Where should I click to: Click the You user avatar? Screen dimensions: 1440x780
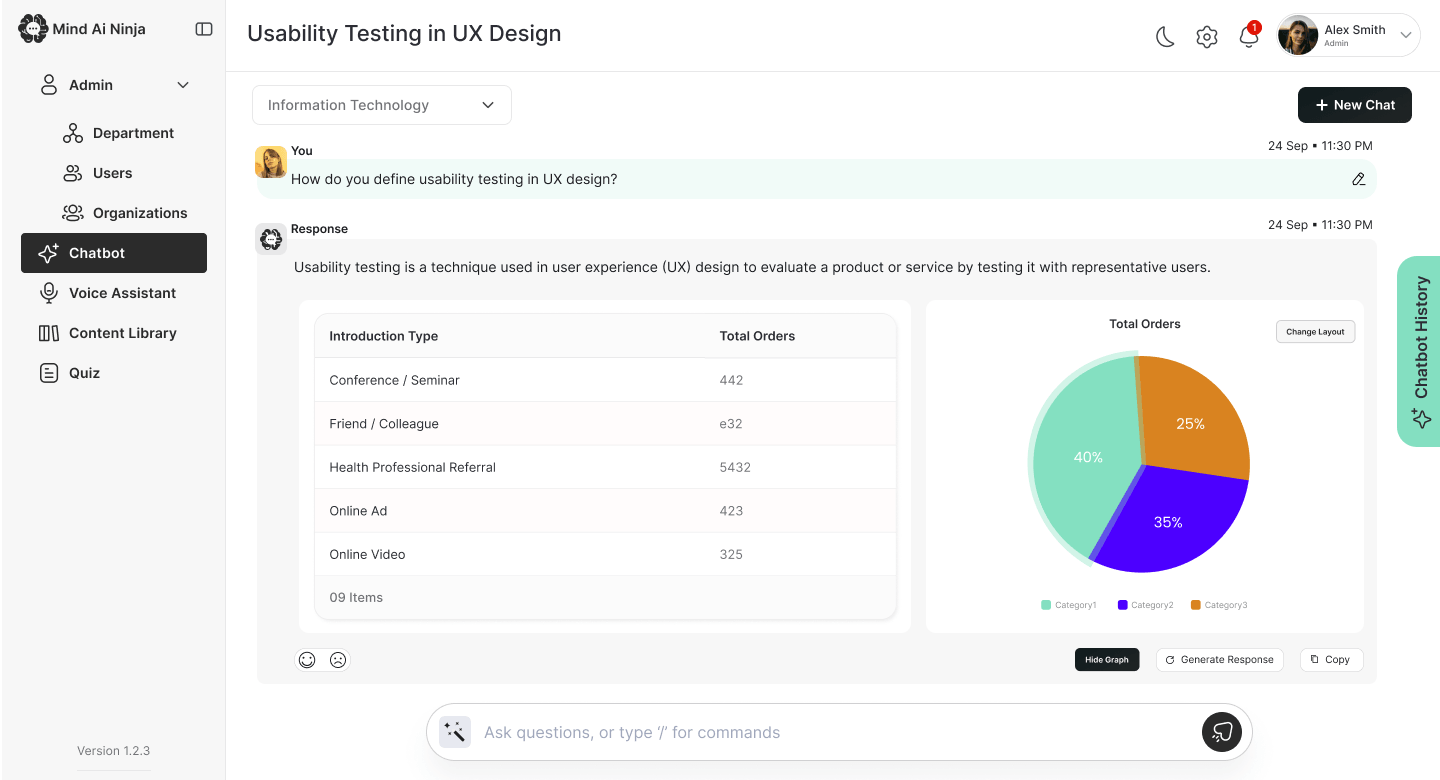click(271, 162)
